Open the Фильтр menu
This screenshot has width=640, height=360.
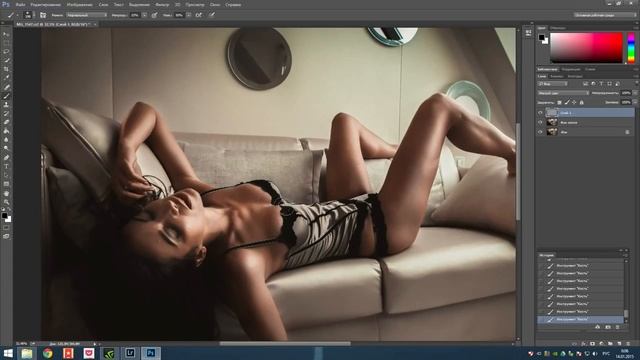(162, 5)
